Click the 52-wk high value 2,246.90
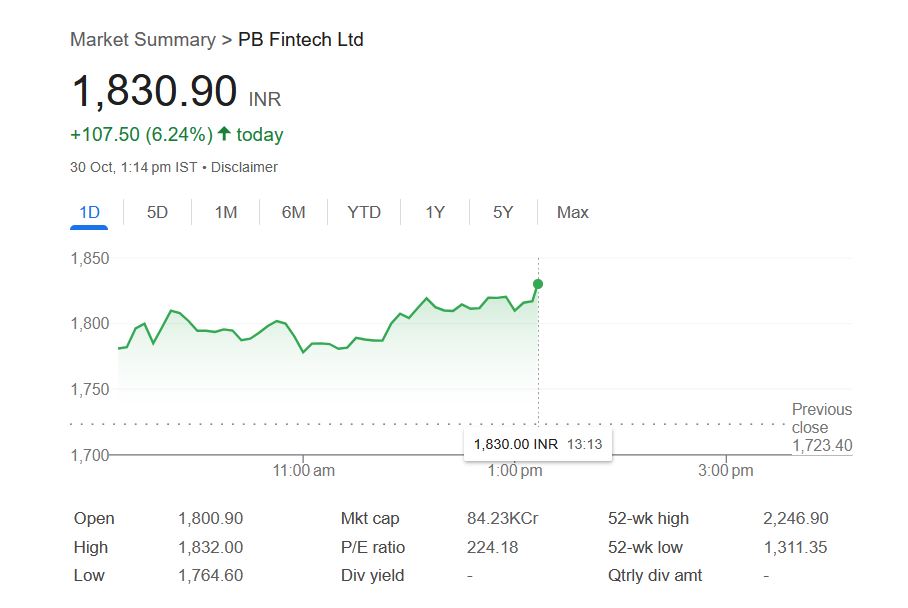The image size is (908, 608). pos(795,518)
